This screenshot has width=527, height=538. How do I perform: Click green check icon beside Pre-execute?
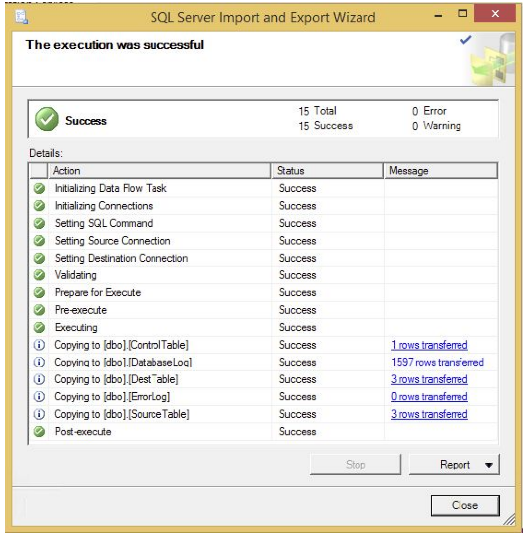[39, 310]
